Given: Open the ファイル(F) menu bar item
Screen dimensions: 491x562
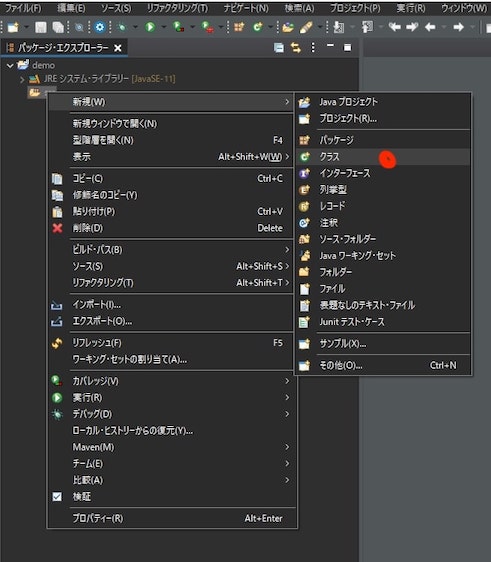Looking at the screenshot, I should [23, 8].
